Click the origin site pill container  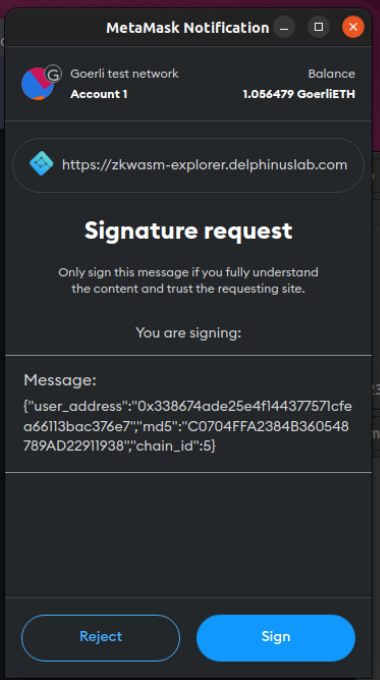click(188, 165)
